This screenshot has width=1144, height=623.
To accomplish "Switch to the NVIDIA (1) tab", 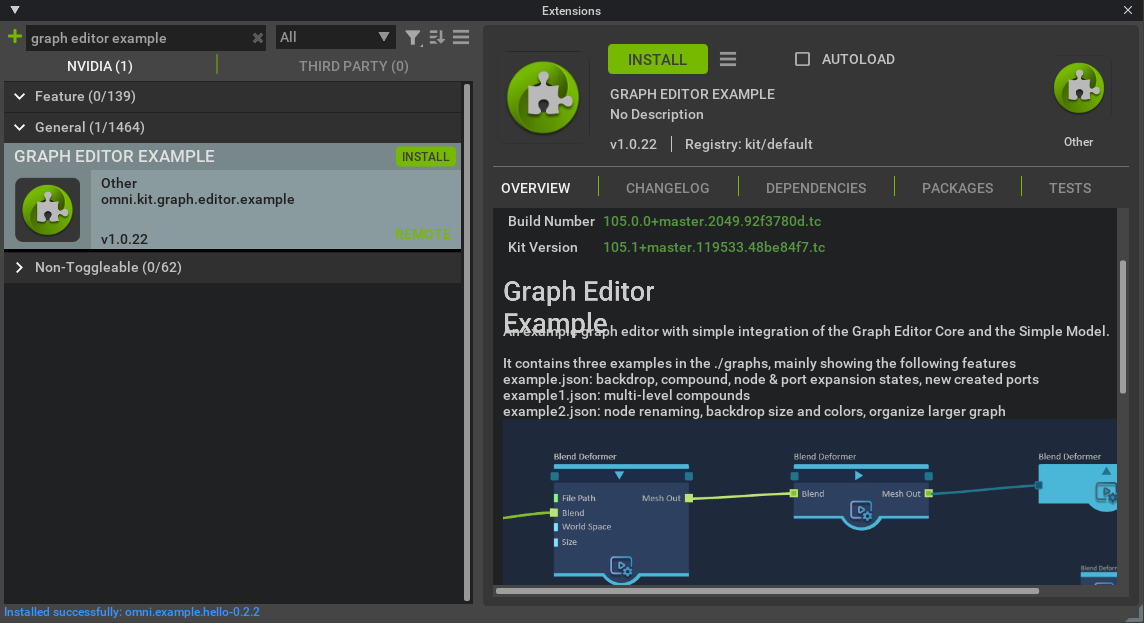I will (100, 66).
